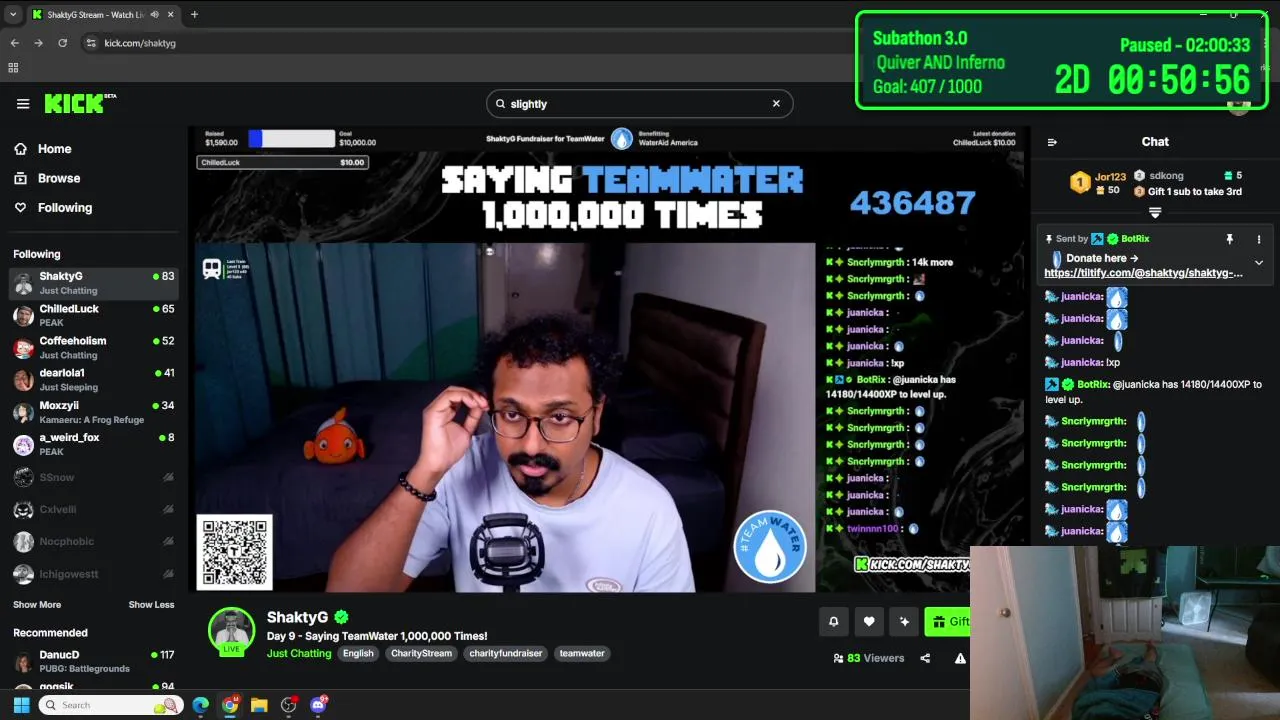Screen dimensions: 1280x720
Task: Open the hamburger menu beside Kick logo
Action: coord(23,104)
